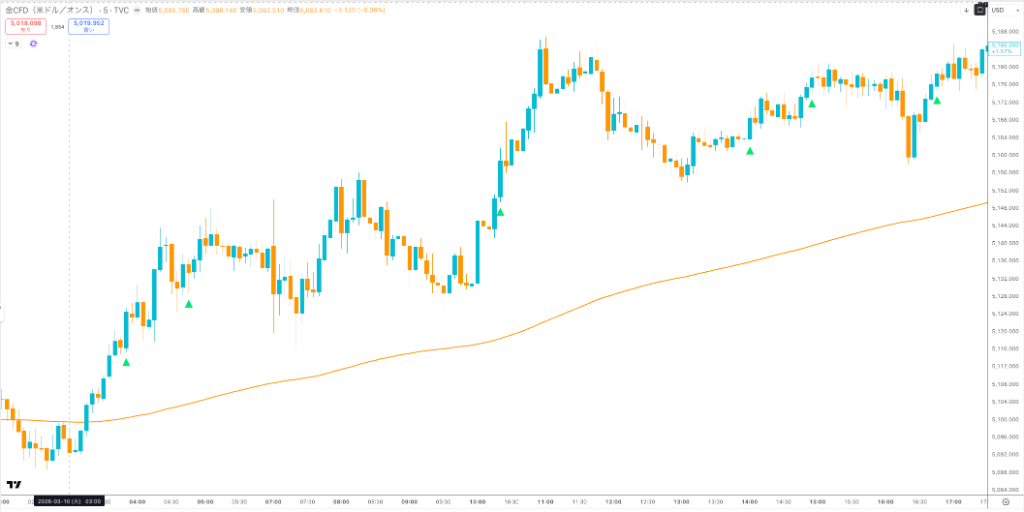Click the down arrow icon near USD
Image resolution: width=1024 pixels, height=512 pixels.
tap(967, 11)
